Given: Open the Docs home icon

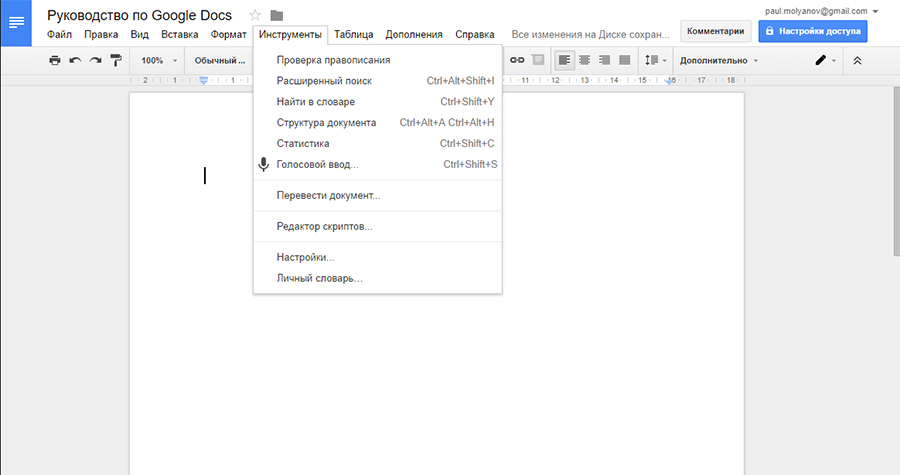Looking at the screenshot, I should 15,23.
